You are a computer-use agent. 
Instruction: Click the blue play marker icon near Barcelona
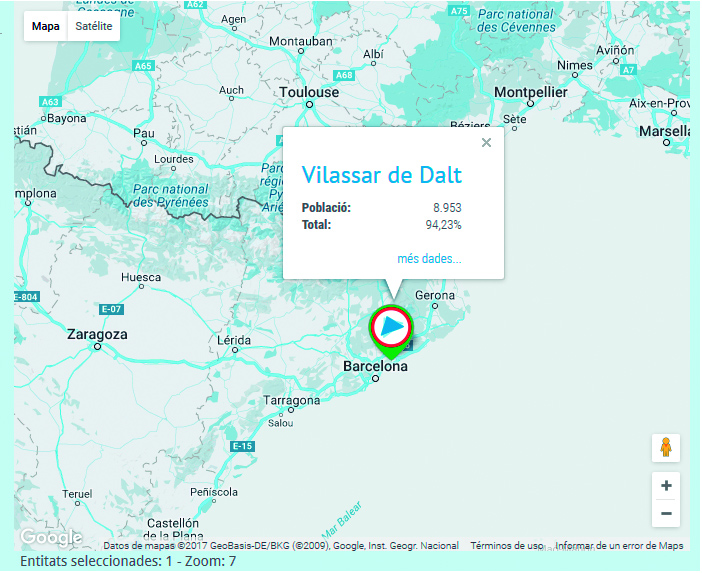click(x=391, y=327)
